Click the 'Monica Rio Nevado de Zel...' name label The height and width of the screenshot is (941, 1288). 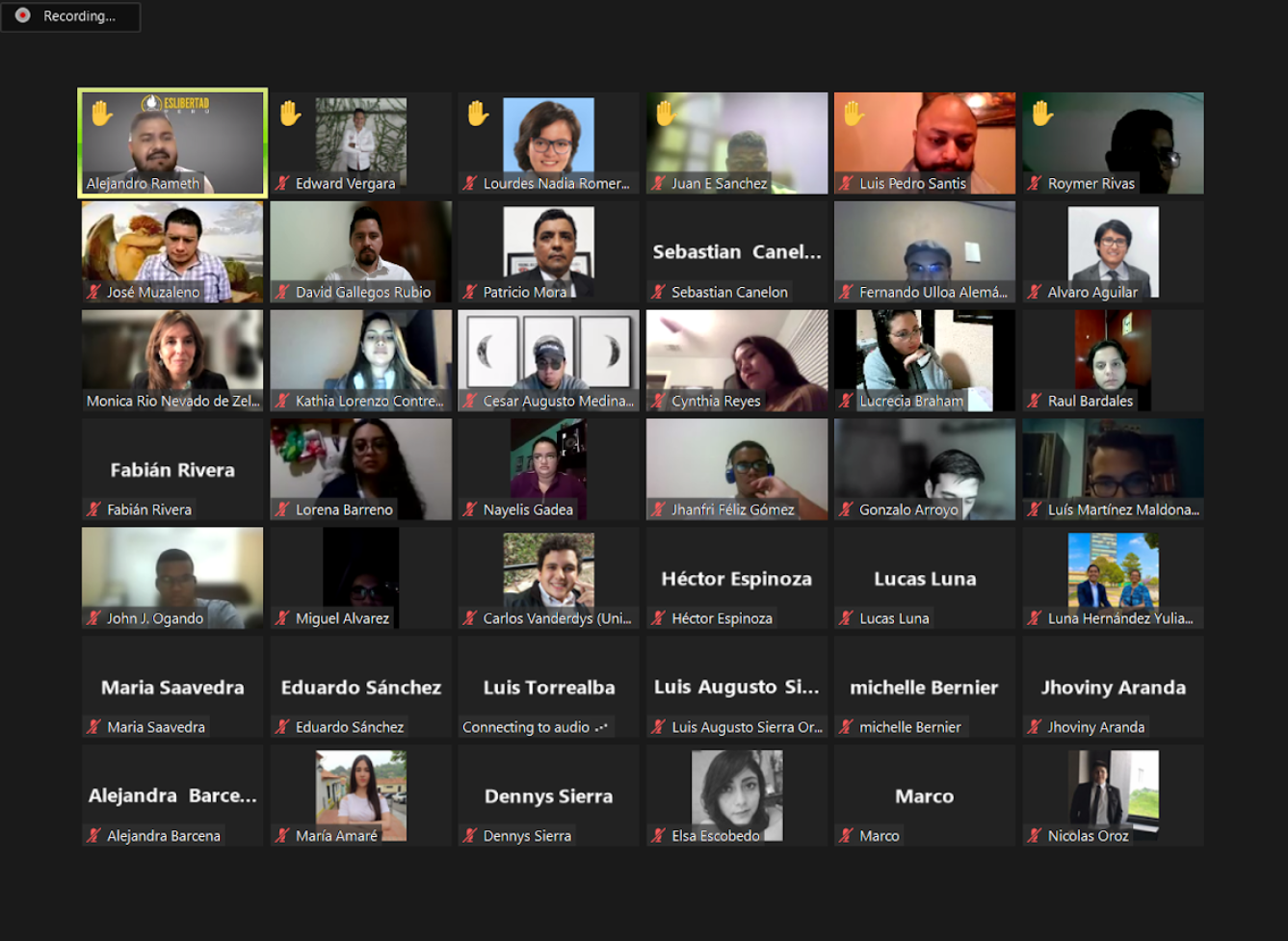pos(173,401)
